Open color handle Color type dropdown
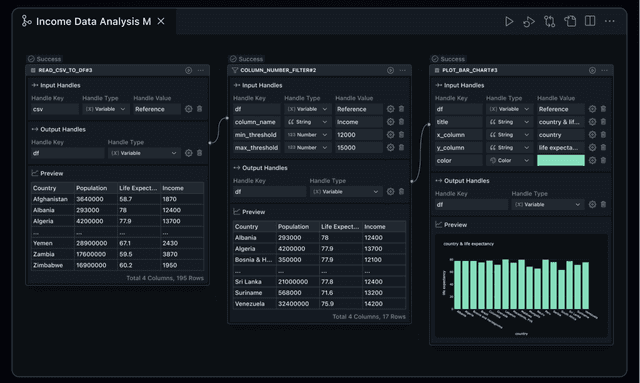Screen dimensions: 640x383 coord(509,160)
